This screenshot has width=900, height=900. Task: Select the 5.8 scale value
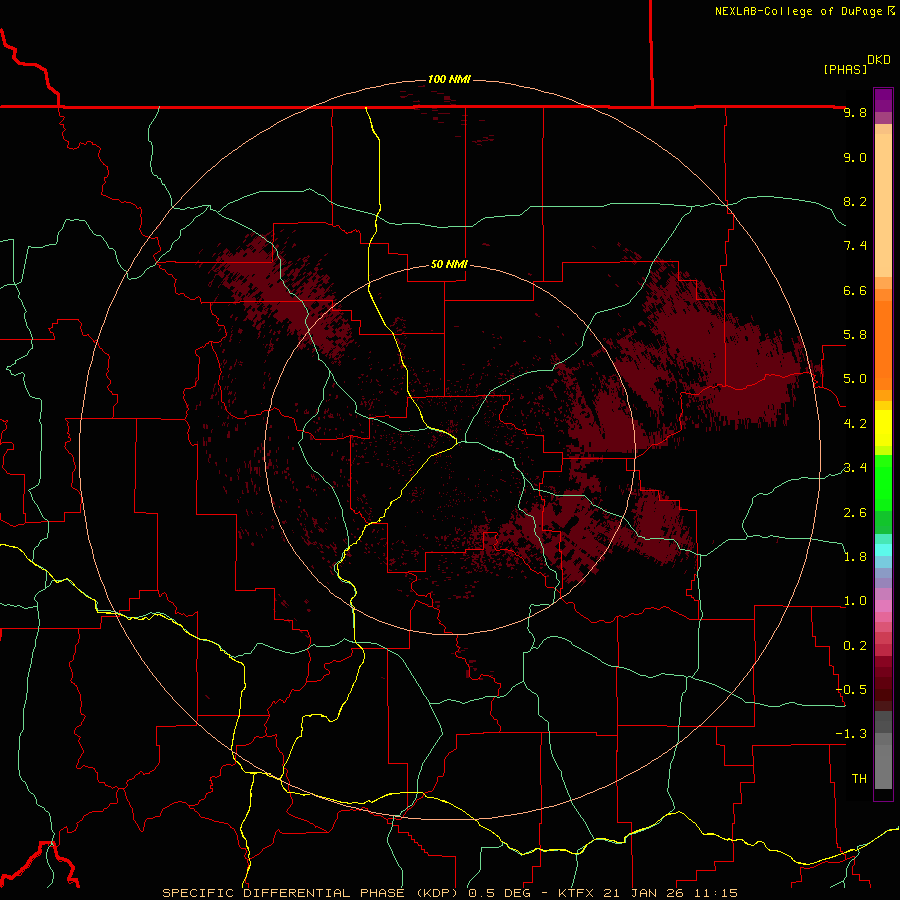click(x=855, y=335)
